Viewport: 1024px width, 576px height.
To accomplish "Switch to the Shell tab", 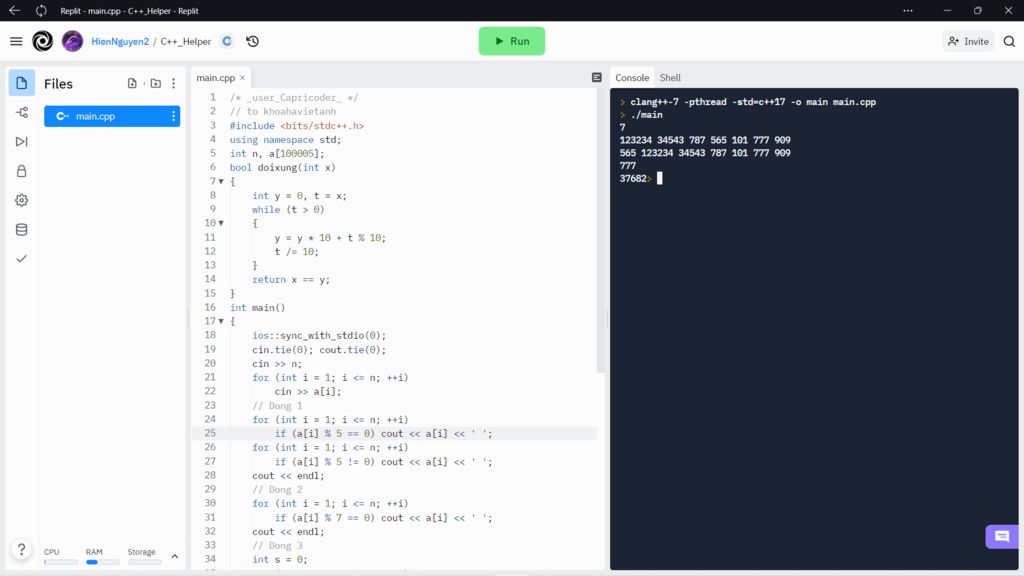I will coord(670,78).
